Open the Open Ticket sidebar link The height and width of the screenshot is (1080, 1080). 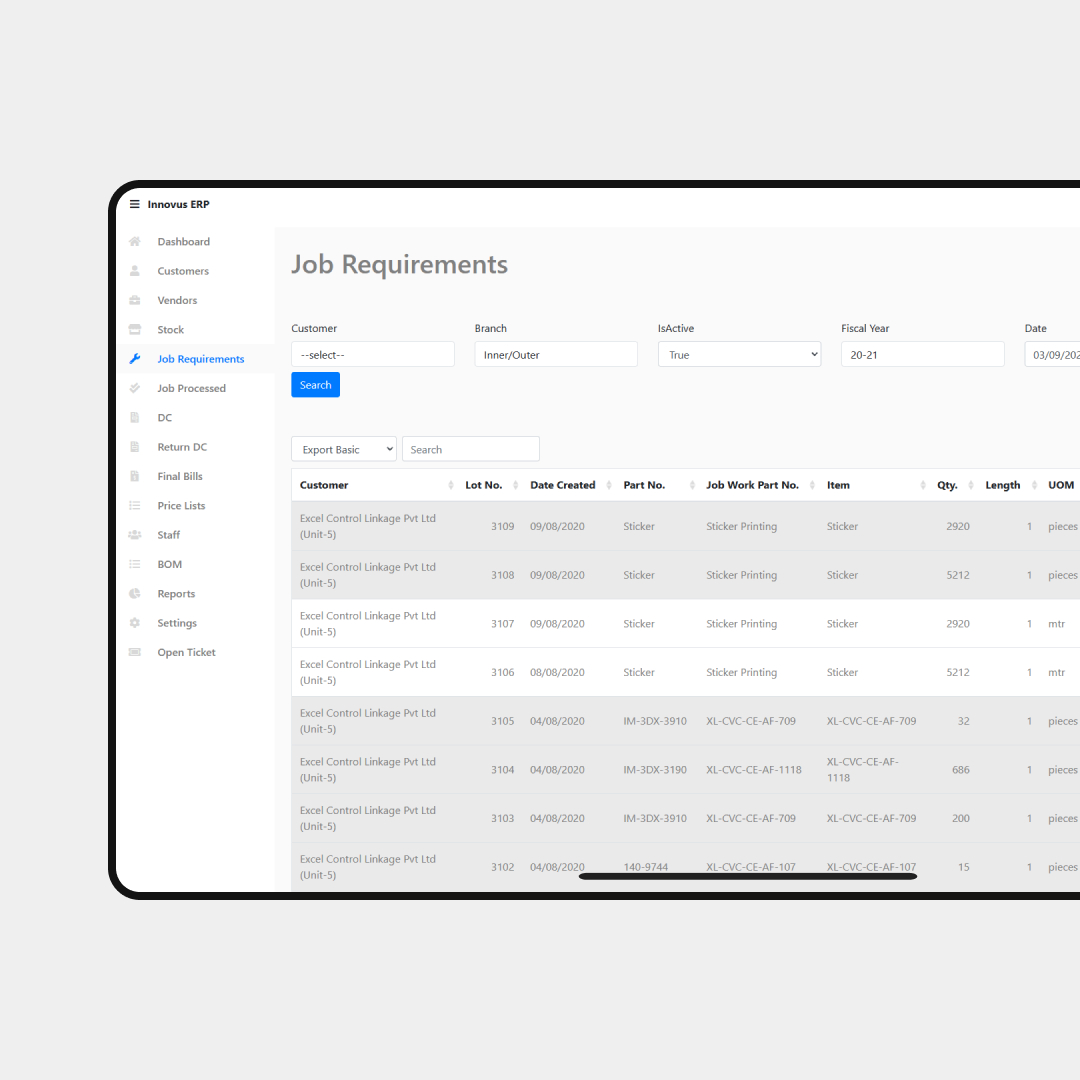[x=186, y=652]
